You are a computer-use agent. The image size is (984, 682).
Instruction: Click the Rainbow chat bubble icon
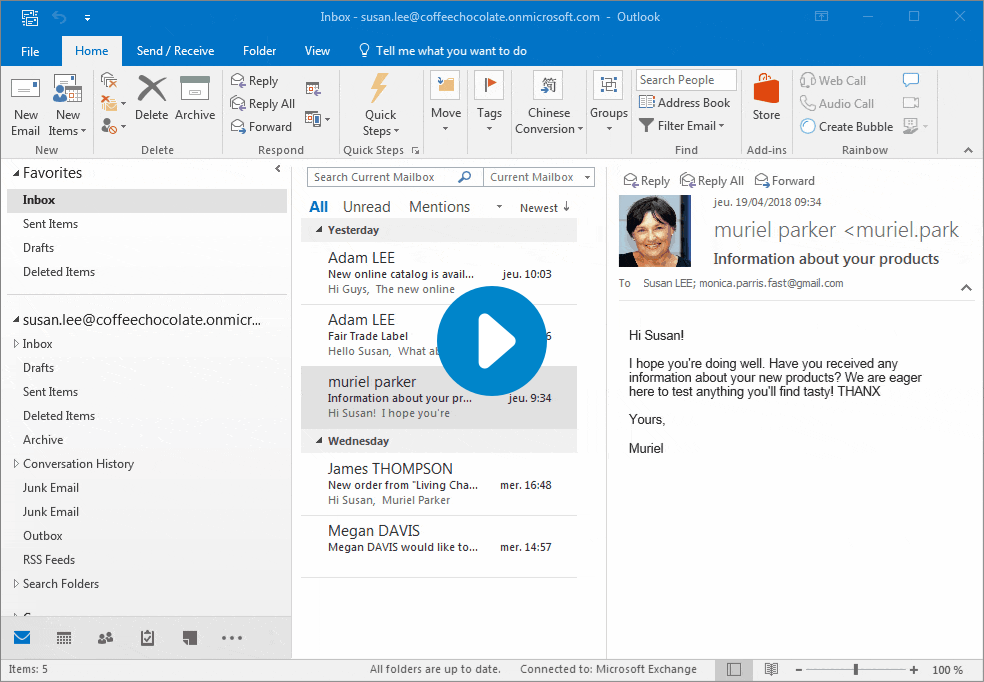tap(911, 80)
